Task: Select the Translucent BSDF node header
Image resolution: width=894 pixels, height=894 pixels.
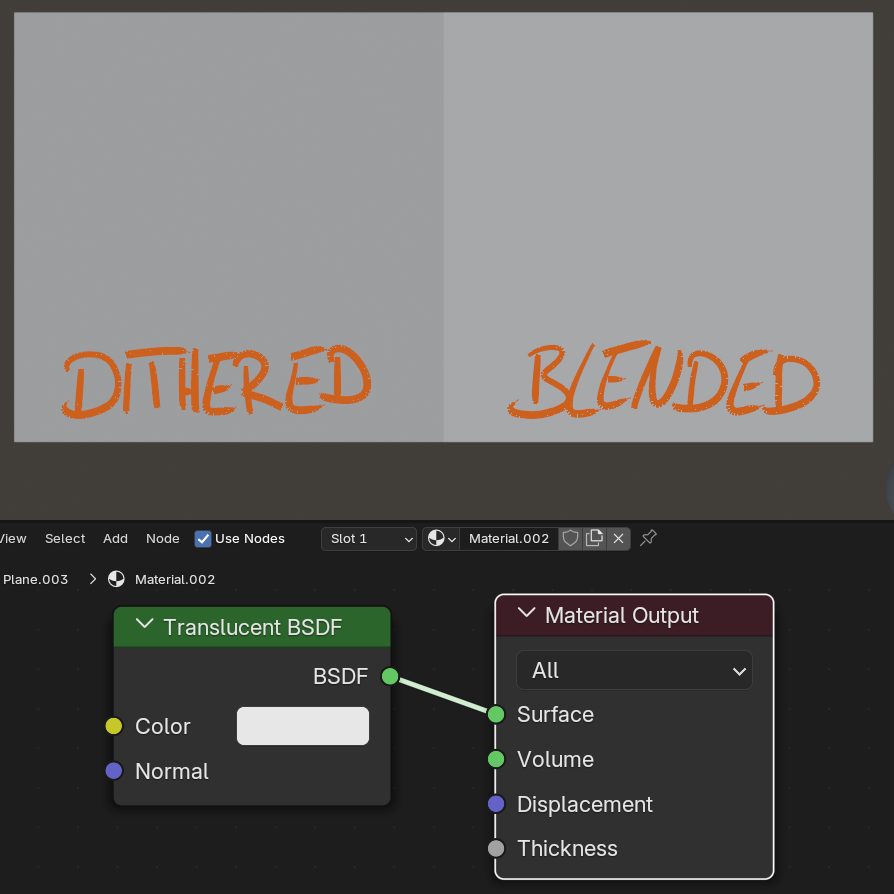Action: [252, 627]
